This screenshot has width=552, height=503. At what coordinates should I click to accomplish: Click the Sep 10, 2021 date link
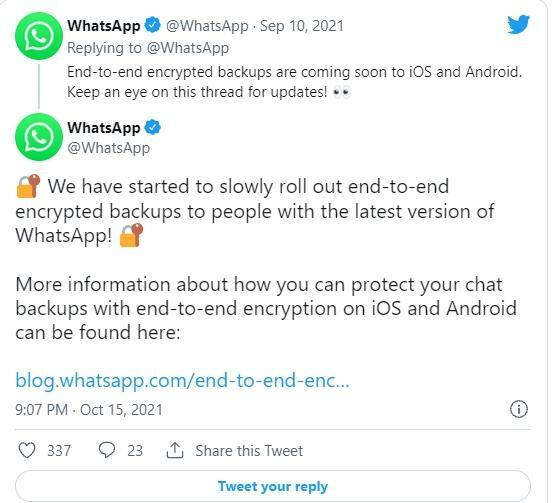tap(302, 26)
